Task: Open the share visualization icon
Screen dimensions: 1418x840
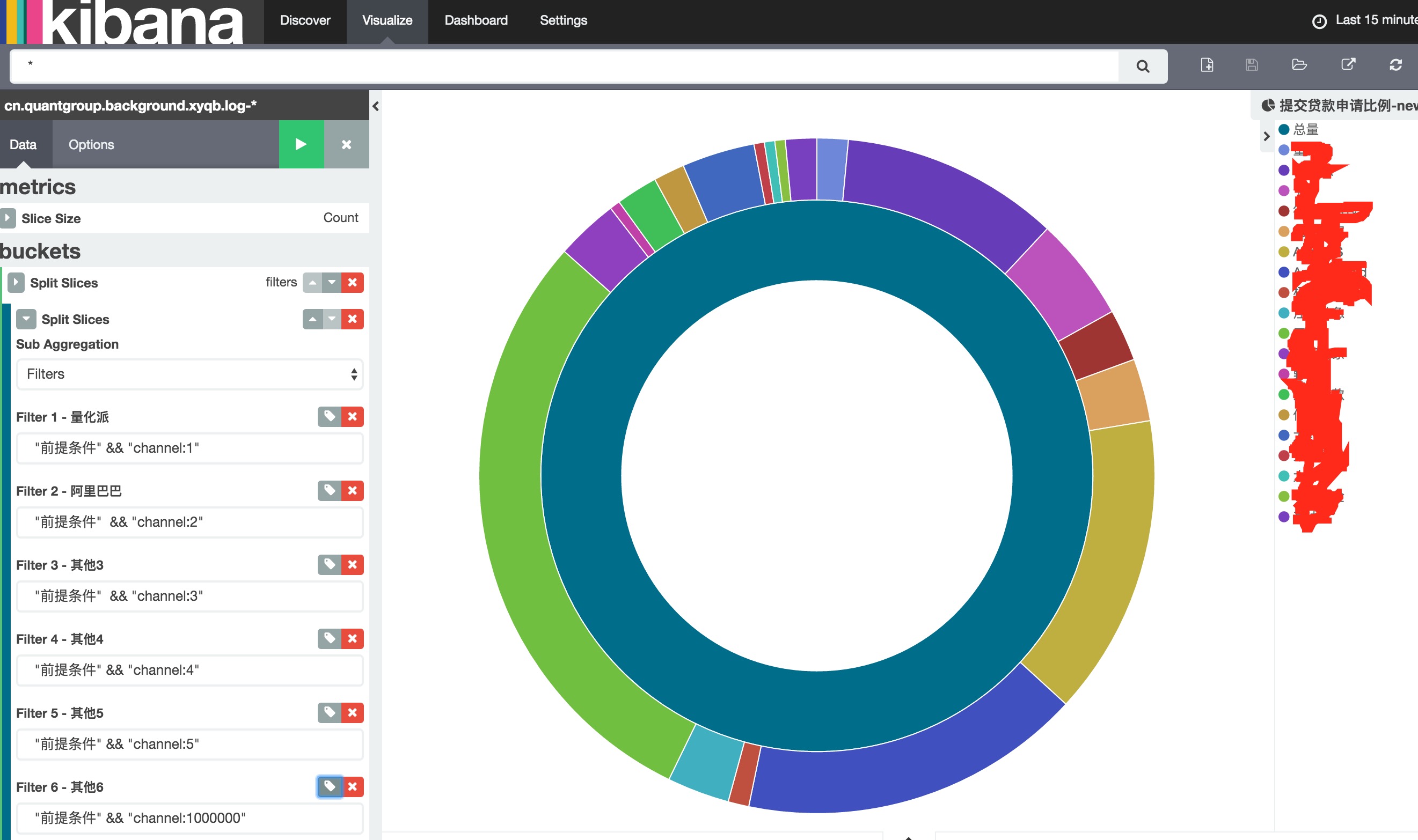Action: pyautogui.click(x=1348, y=64)
